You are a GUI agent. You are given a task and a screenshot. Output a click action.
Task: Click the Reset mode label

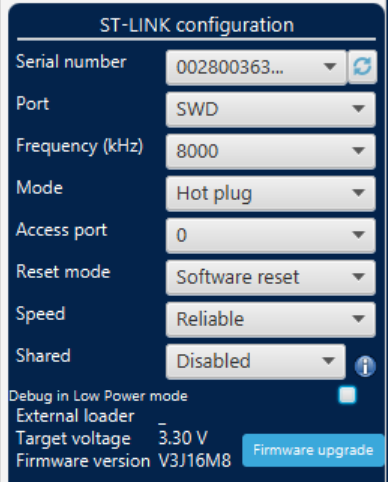click(63, 272)
